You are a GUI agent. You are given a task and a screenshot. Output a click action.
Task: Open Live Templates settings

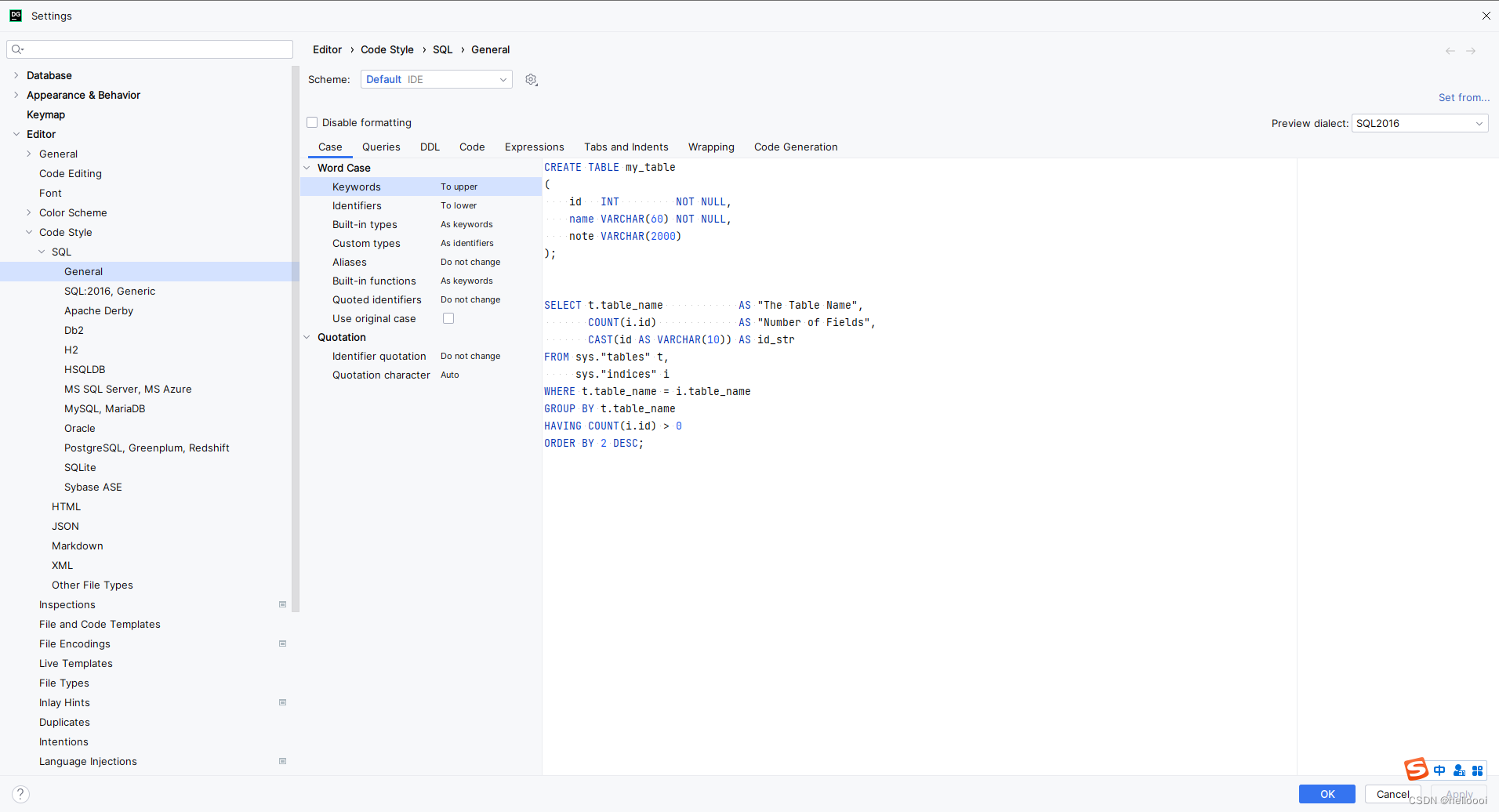tap(76, 663)
